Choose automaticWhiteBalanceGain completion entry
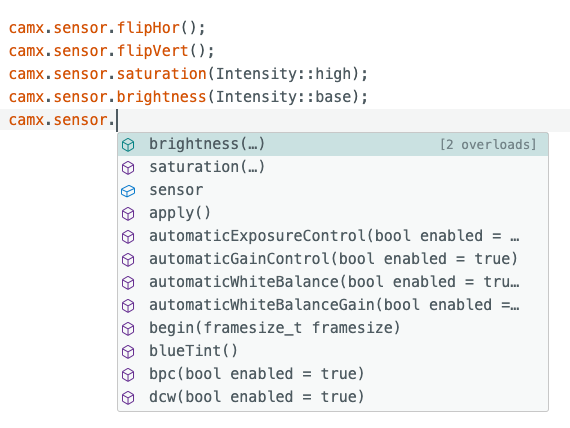The height and width of the screenshot is (428, 570). (x=333, y=305)
